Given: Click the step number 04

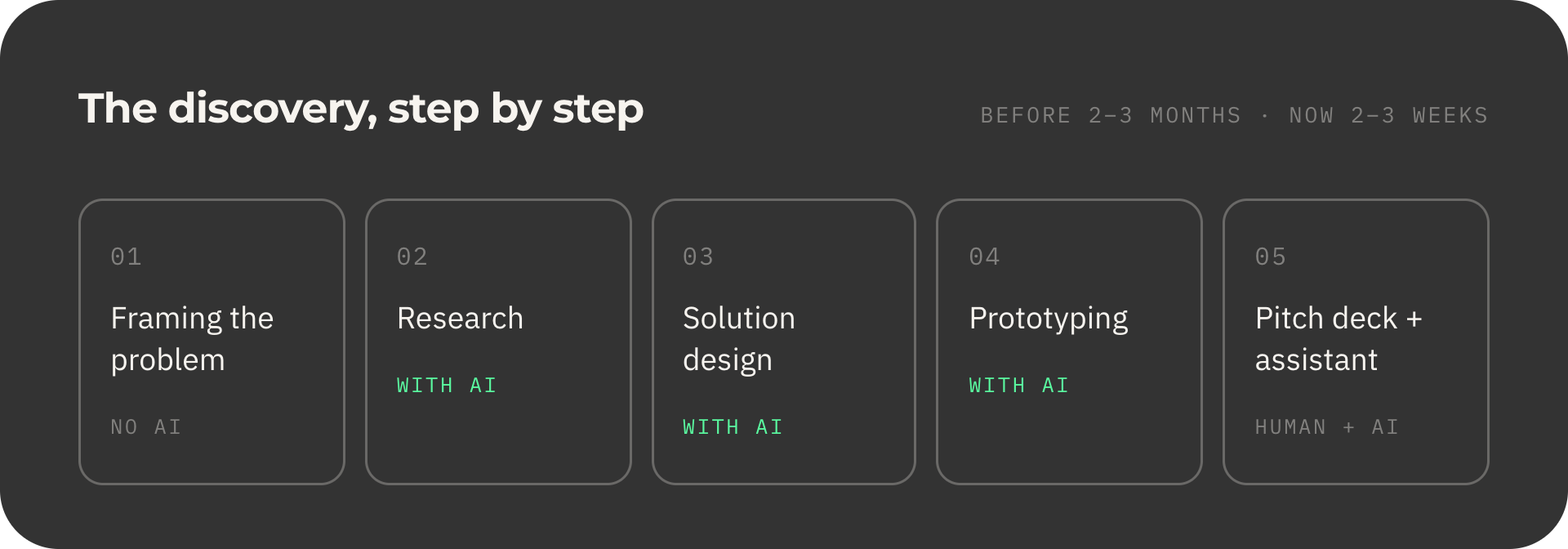Looking at the screenshot, I should coord(985,257).
